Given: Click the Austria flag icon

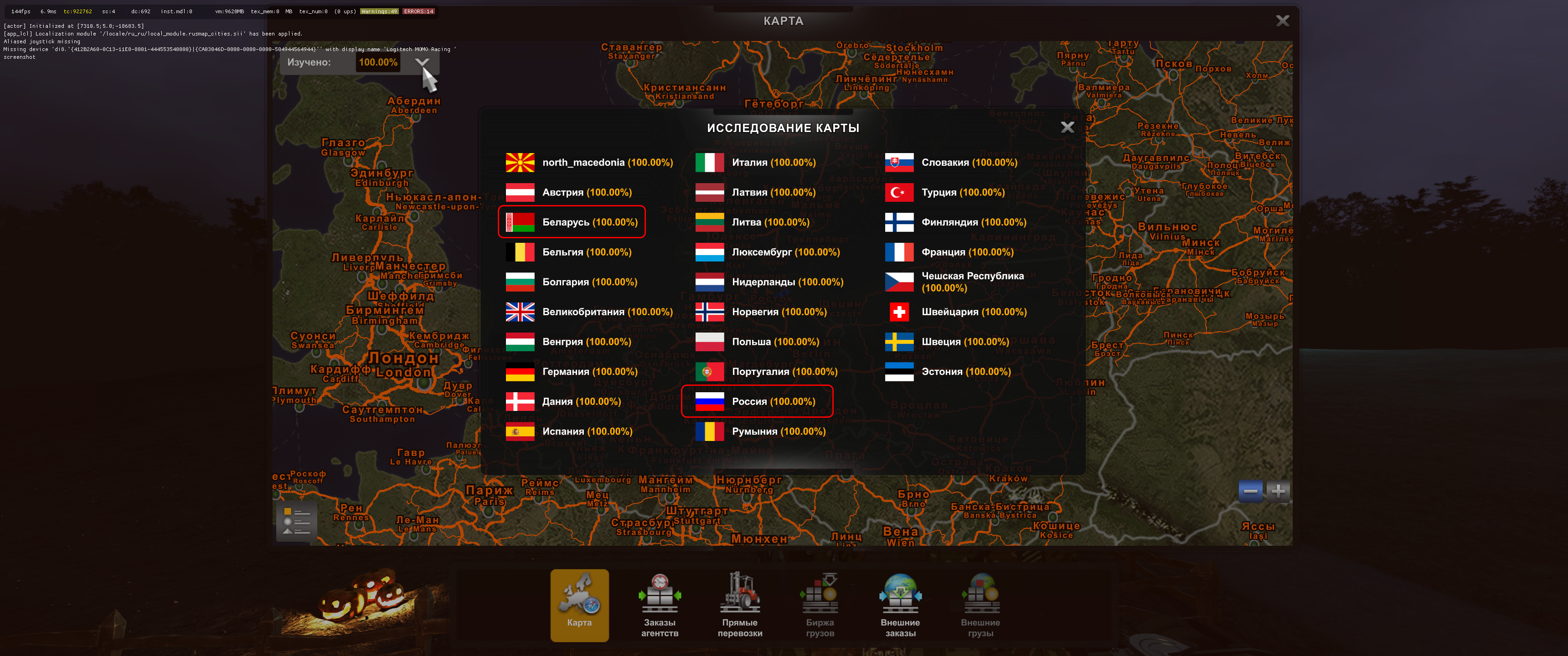Looking at the screenshot, I should pyautogui.click(x=520, y=192).
